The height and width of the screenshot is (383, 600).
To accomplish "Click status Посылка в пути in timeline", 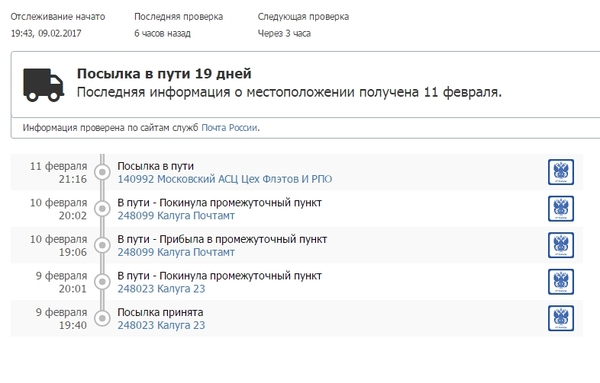I will coord(155,166).
